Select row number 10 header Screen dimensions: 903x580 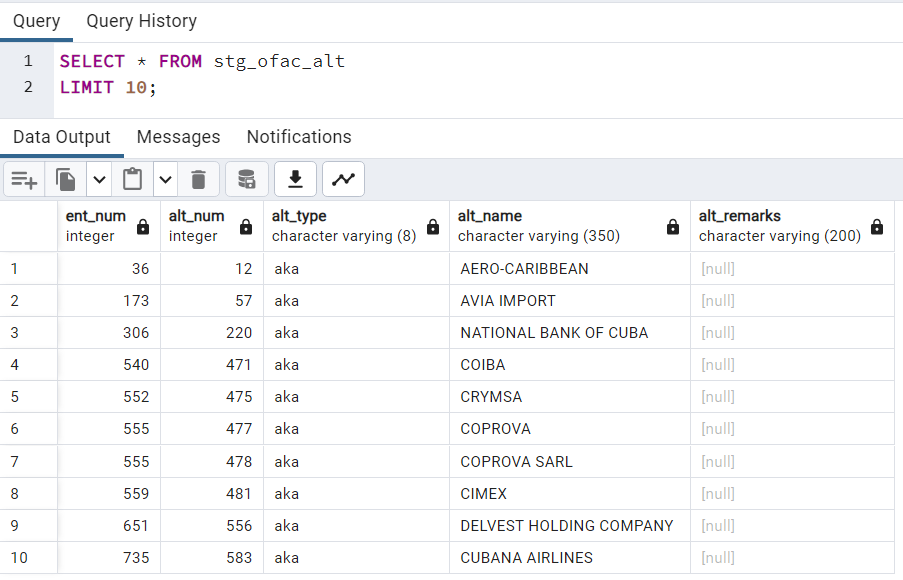click(x=28, y=558)
